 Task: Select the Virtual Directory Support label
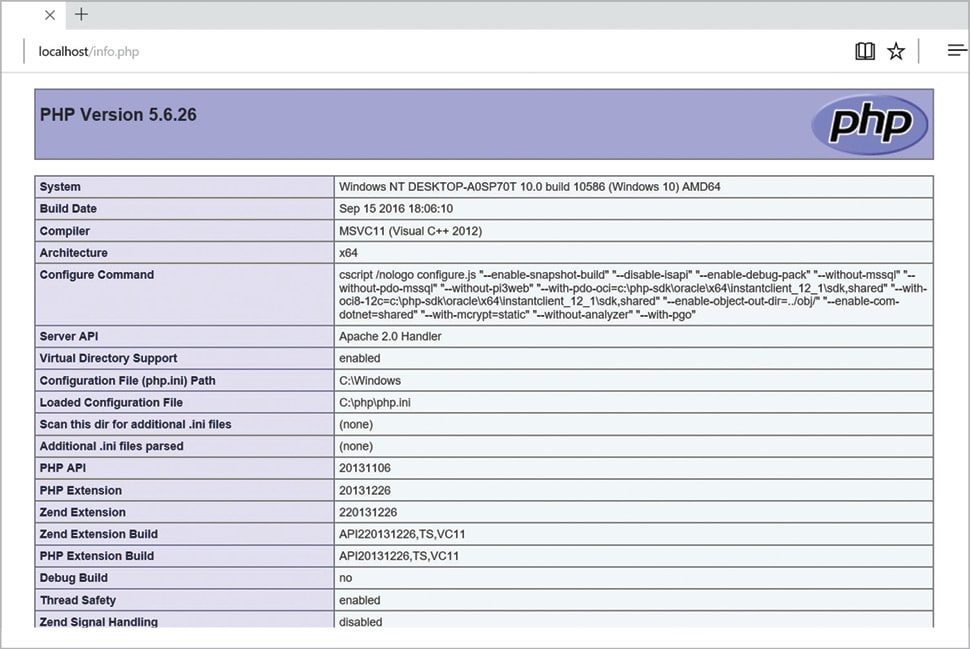pyautogui.click(x=108, y=358)
